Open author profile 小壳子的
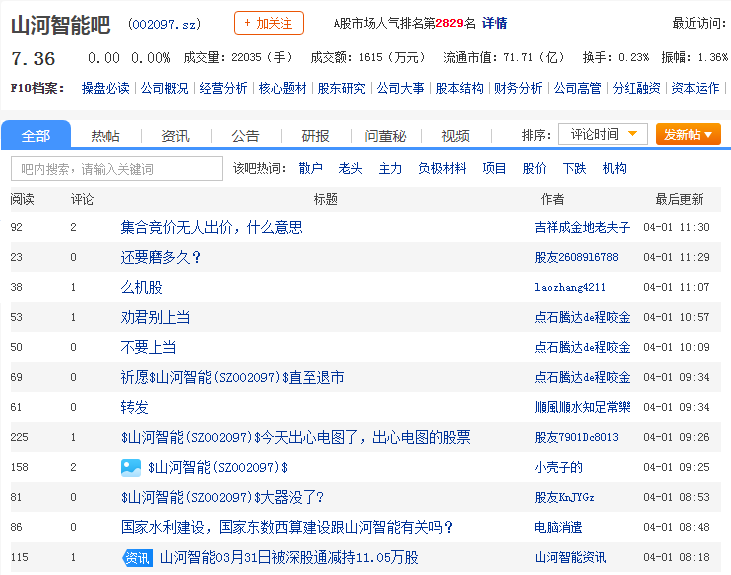731x575 pixels. [x=559, y=467]
